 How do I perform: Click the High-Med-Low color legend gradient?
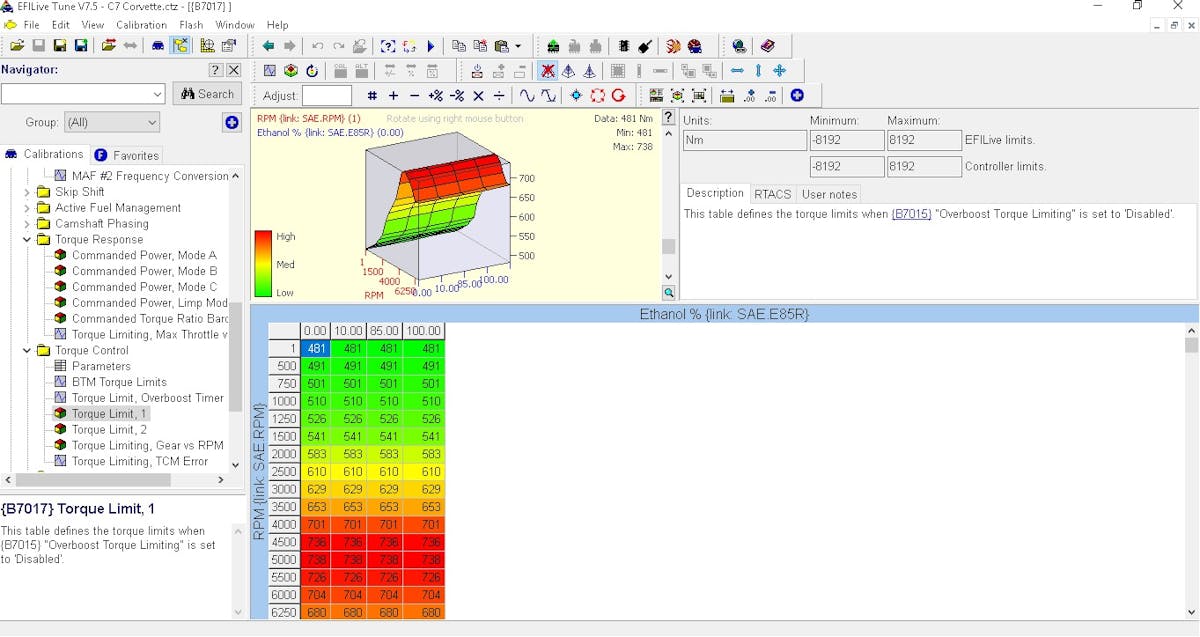tap(263, 264)
